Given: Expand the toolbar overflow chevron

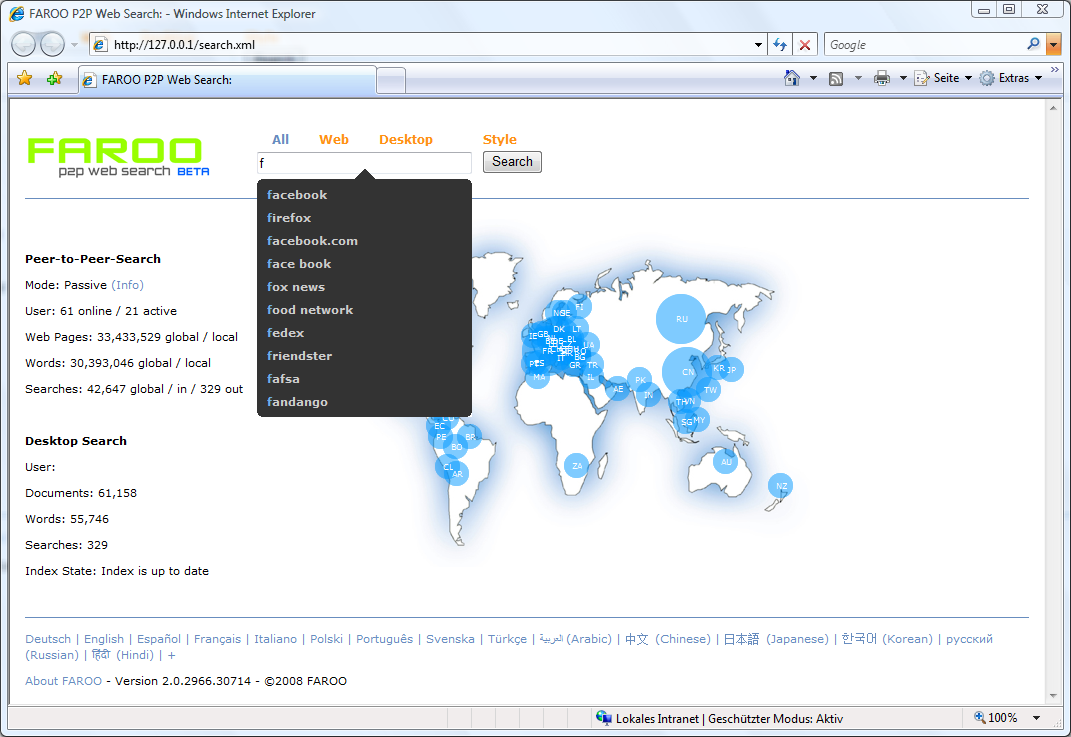Looking at the screenshot, I should pos(1055,70).
